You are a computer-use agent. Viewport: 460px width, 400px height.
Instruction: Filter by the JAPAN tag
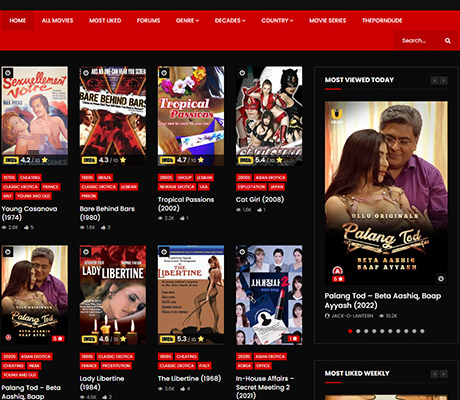point(277,187)
